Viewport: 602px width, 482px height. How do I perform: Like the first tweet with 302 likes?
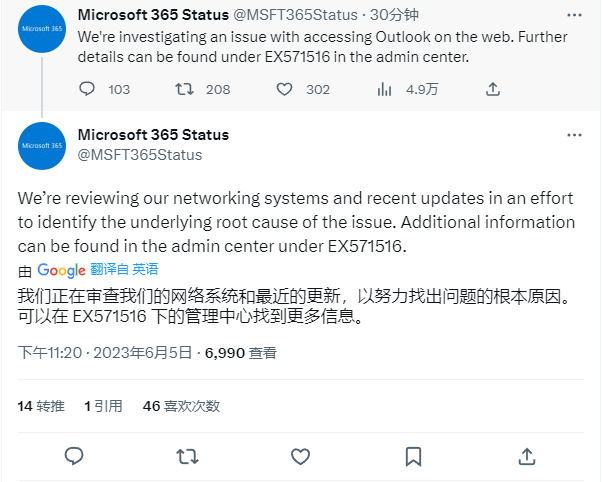284,89
